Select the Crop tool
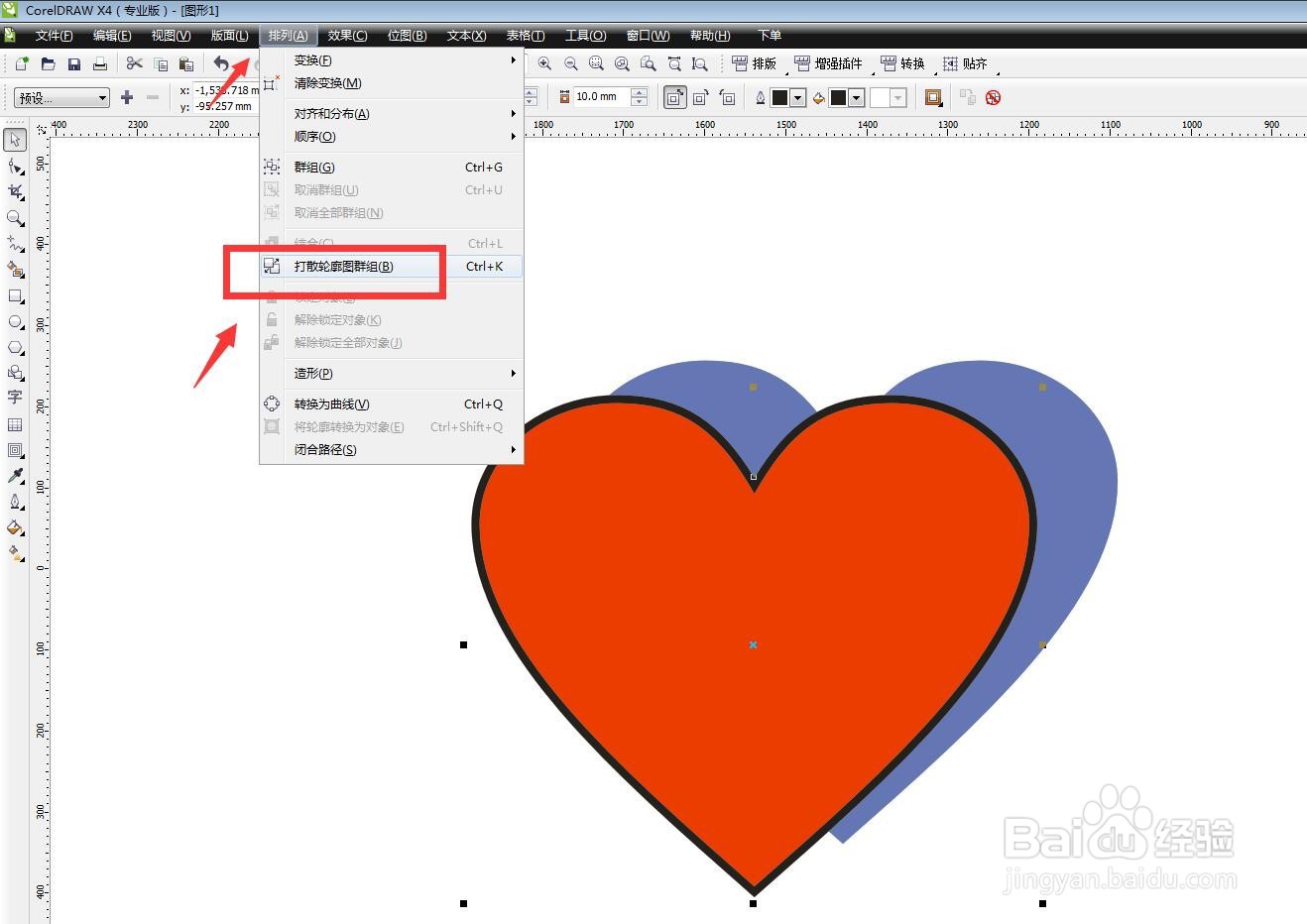Image resolution: width=1307 pixels, height=924 pixels. pos(15,191)
